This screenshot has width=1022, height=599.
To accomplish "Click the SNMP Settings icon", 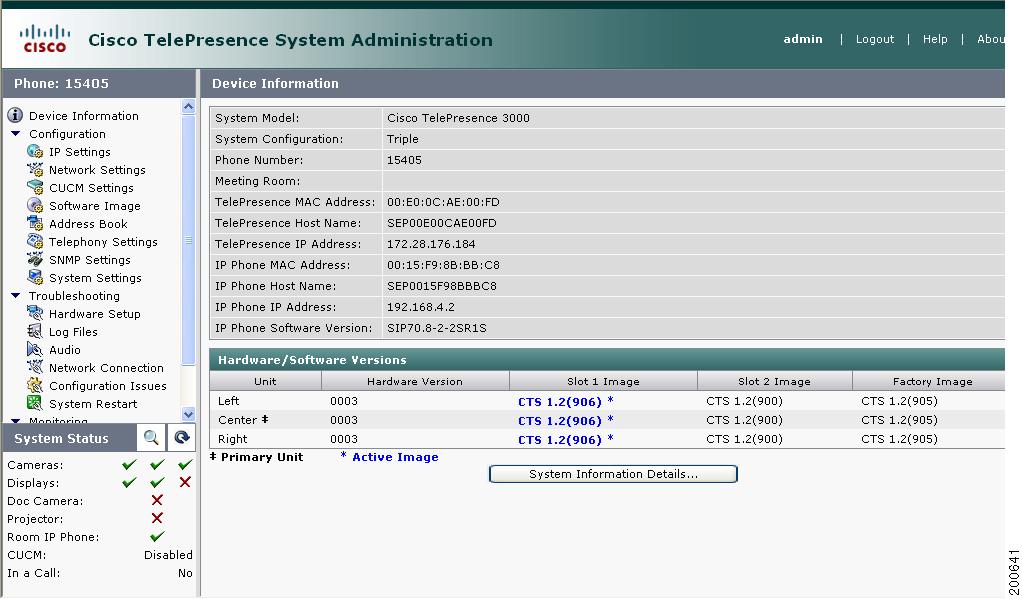I will pyautogui.click(x=35, y=259).
